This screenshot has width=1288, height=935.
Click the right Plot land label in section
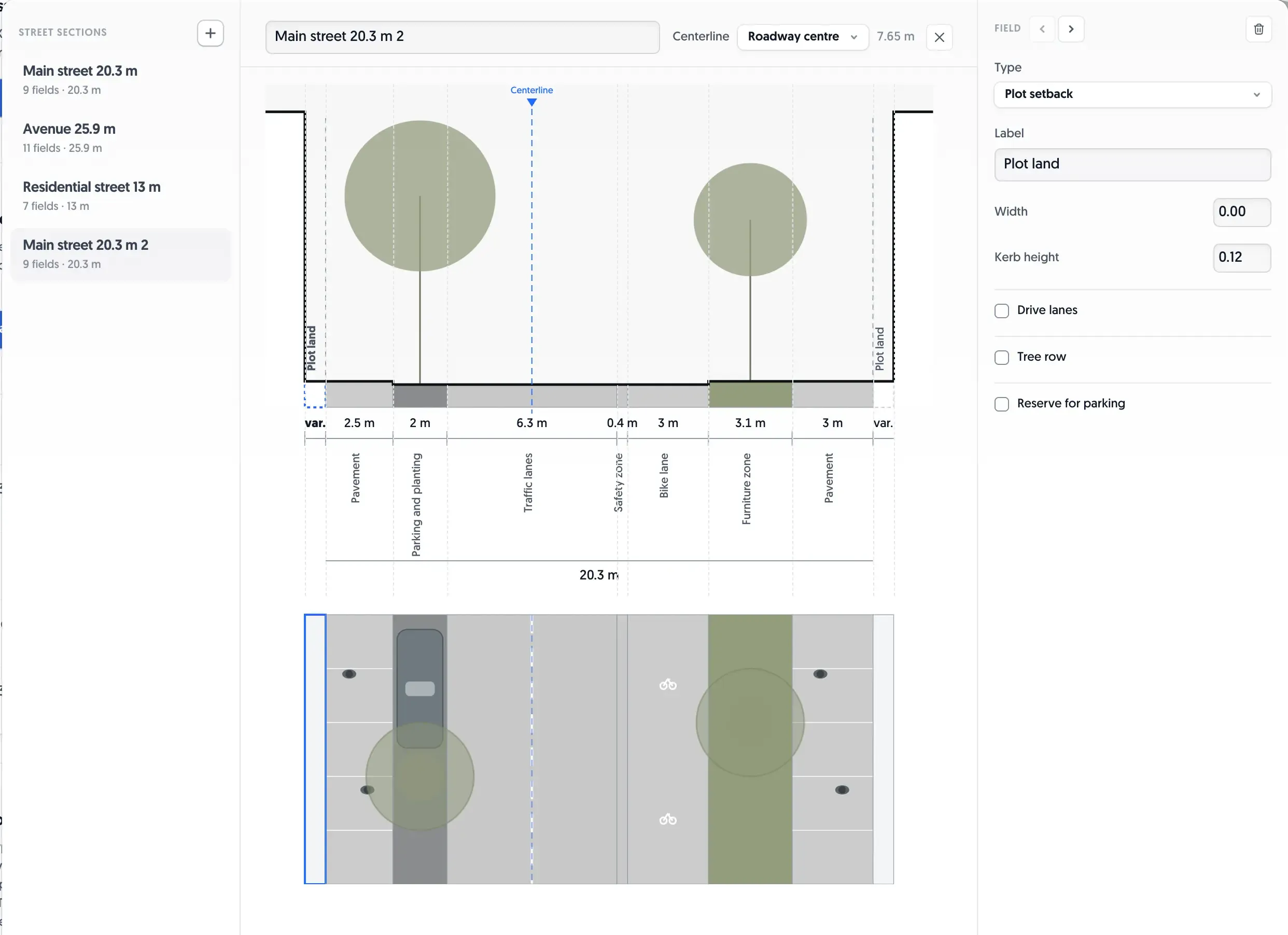pos(879,349)
